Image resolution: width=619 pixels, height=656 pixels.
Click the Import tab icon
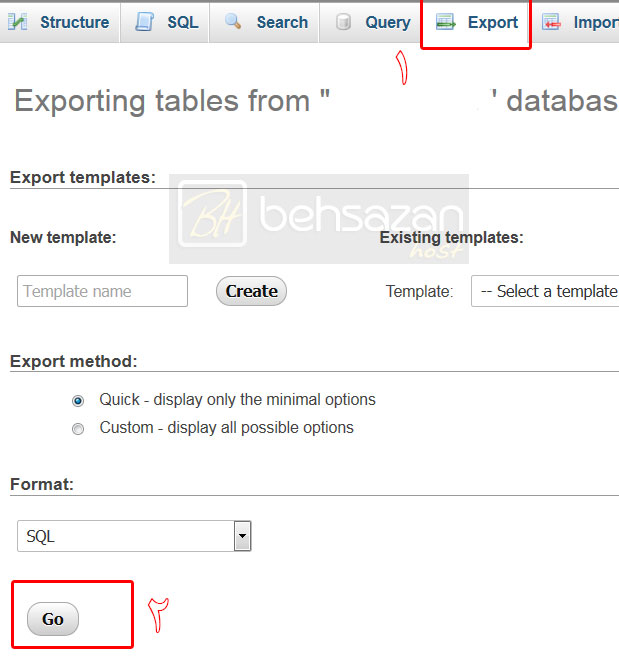pos(551,22)
